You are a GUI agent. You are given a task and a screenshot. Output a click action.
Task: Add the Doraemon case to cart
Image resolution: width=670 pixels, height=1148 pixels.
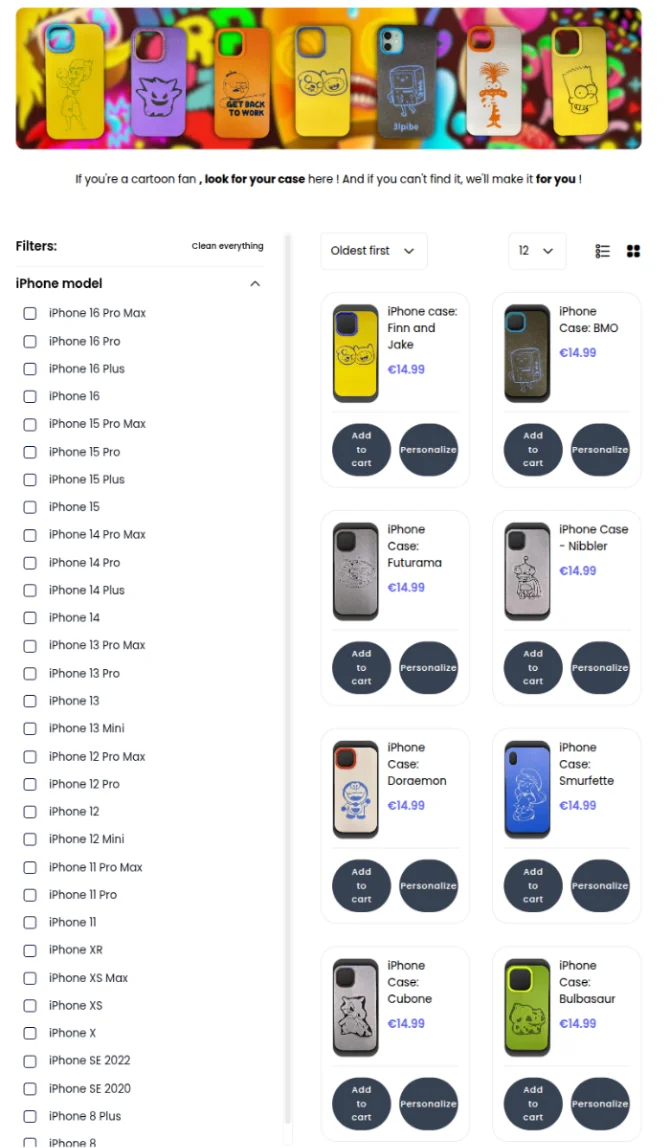click(x=361, y=886)
